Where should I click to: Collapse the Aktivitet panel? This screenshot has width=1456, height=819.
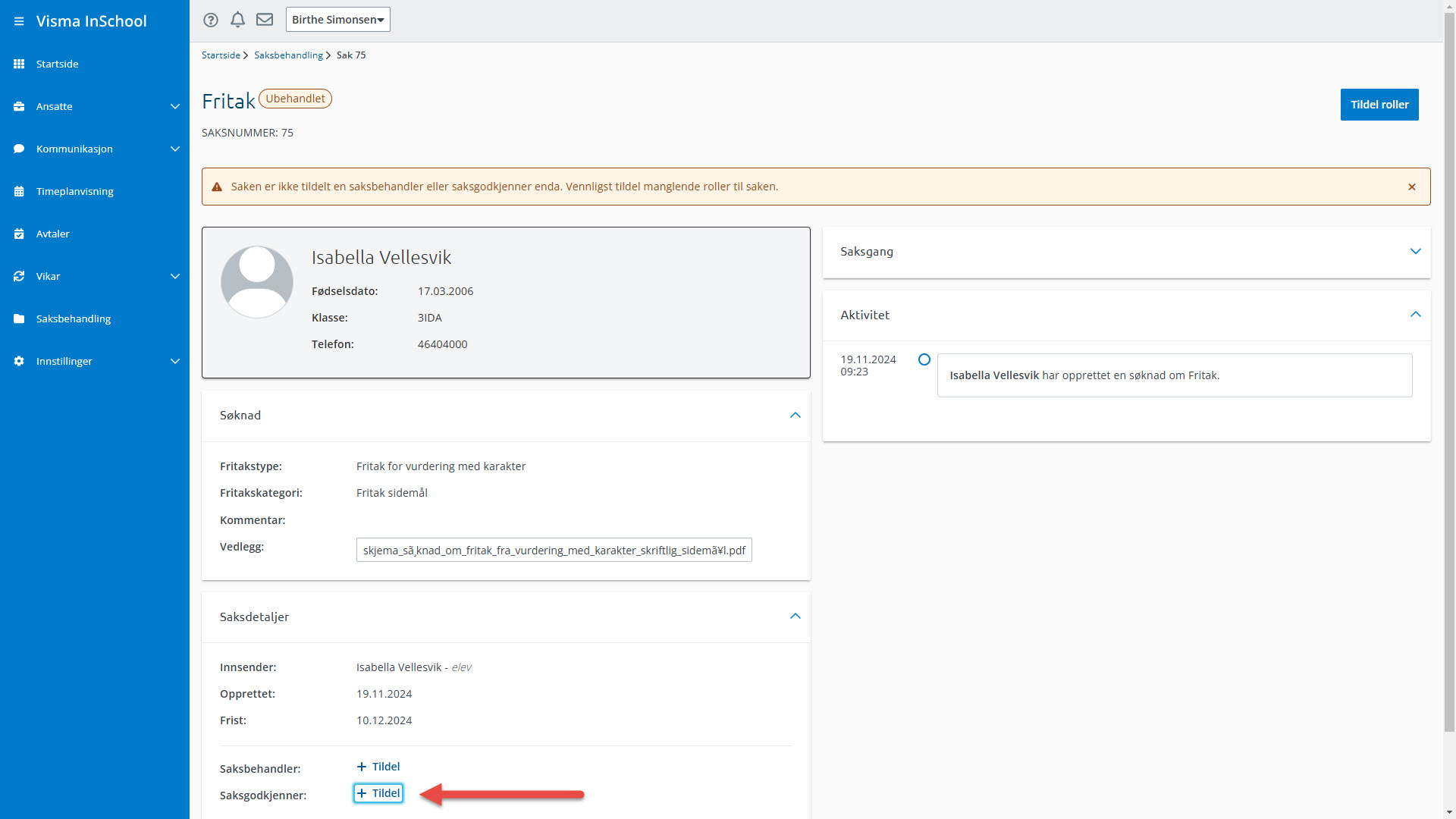point(1415,315)
